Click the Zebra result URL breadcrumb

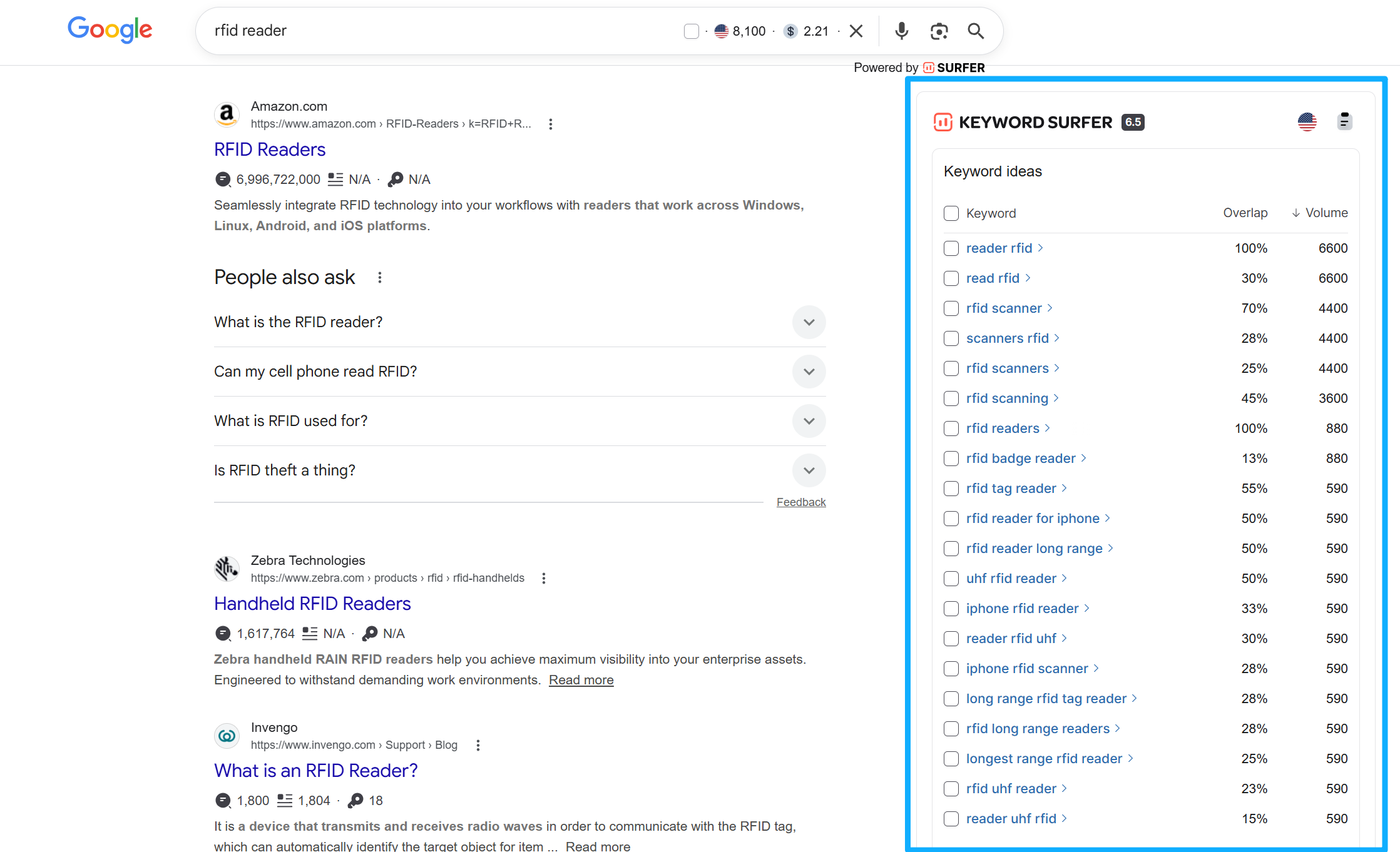point(387,578)
